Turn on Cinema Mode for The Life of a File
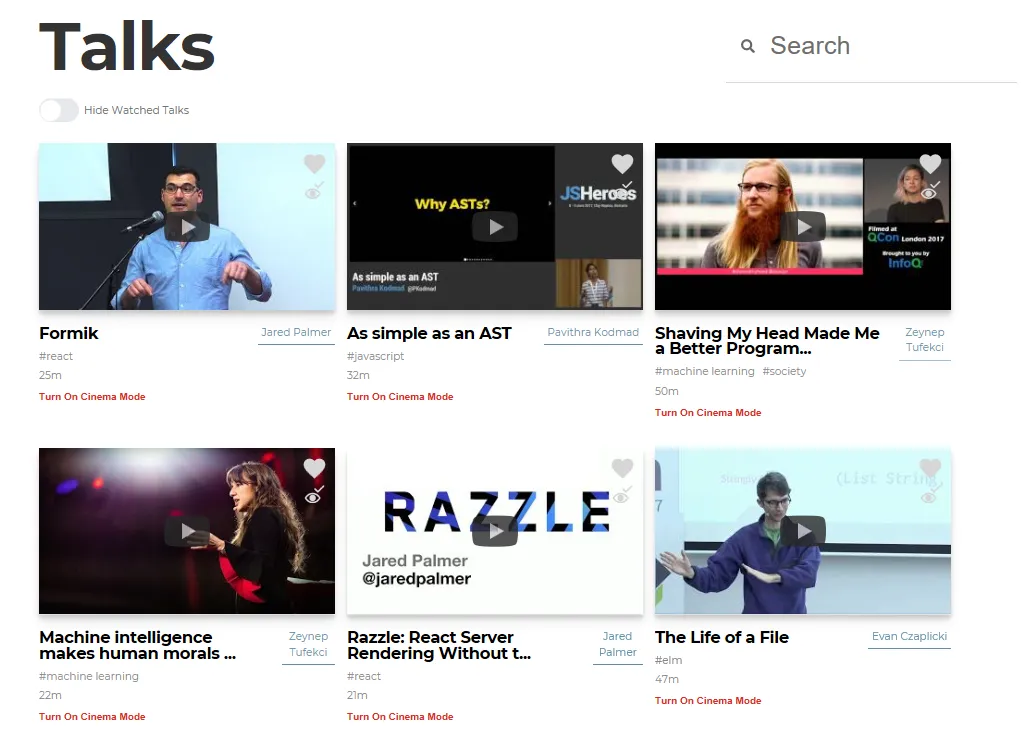This screenshot has height=736, width=1023. pos(708,701)
